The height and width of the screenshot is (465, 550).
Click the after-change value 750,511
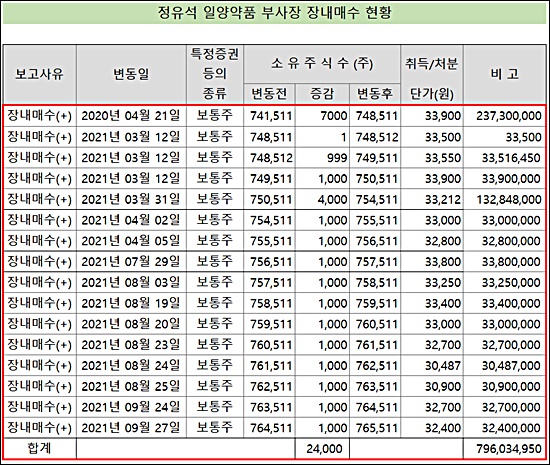coord(377,178)
